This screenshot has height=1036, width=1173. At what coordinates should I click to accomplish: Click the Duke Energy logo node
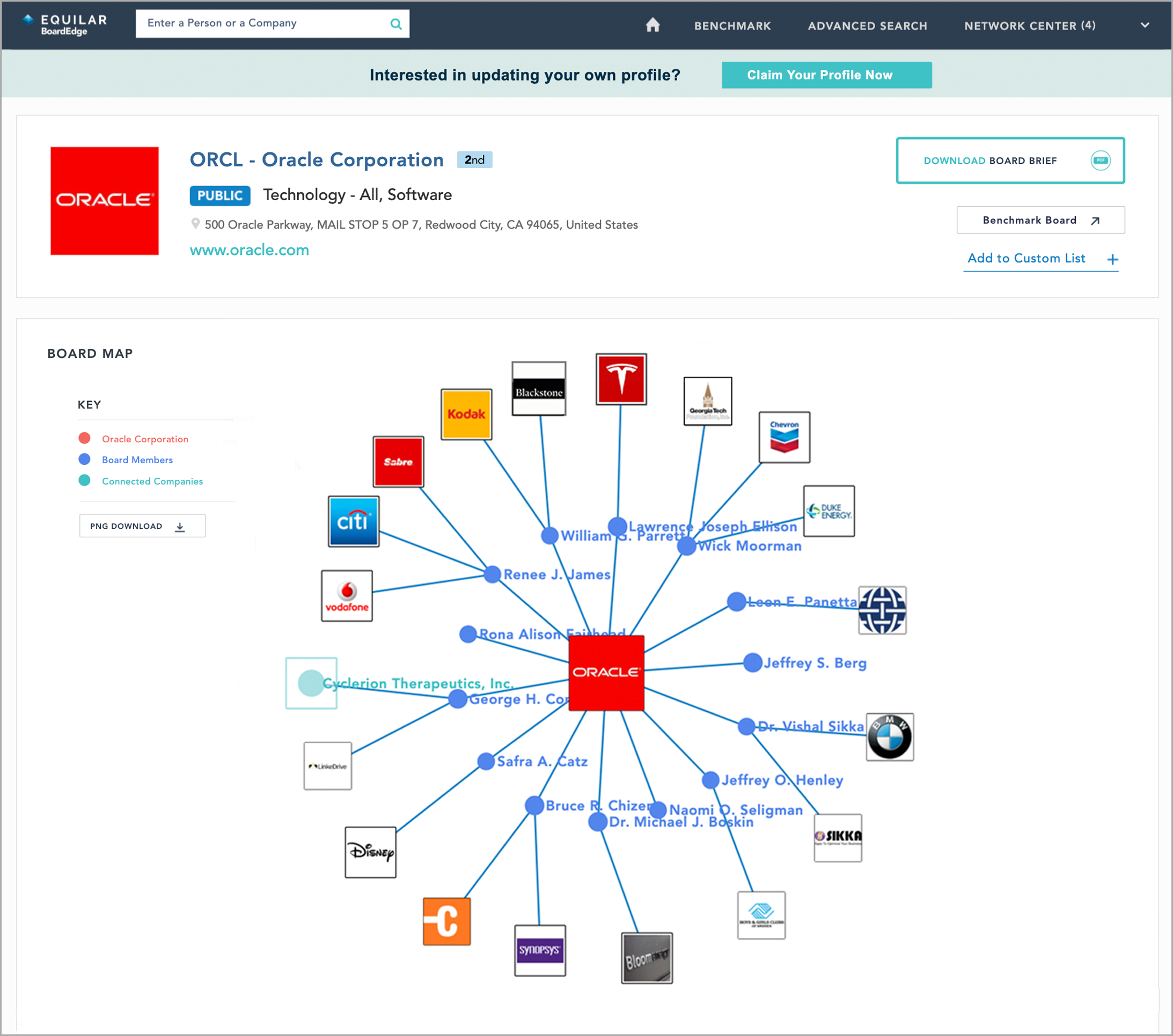pyautogui.click(x=829, y=512)
